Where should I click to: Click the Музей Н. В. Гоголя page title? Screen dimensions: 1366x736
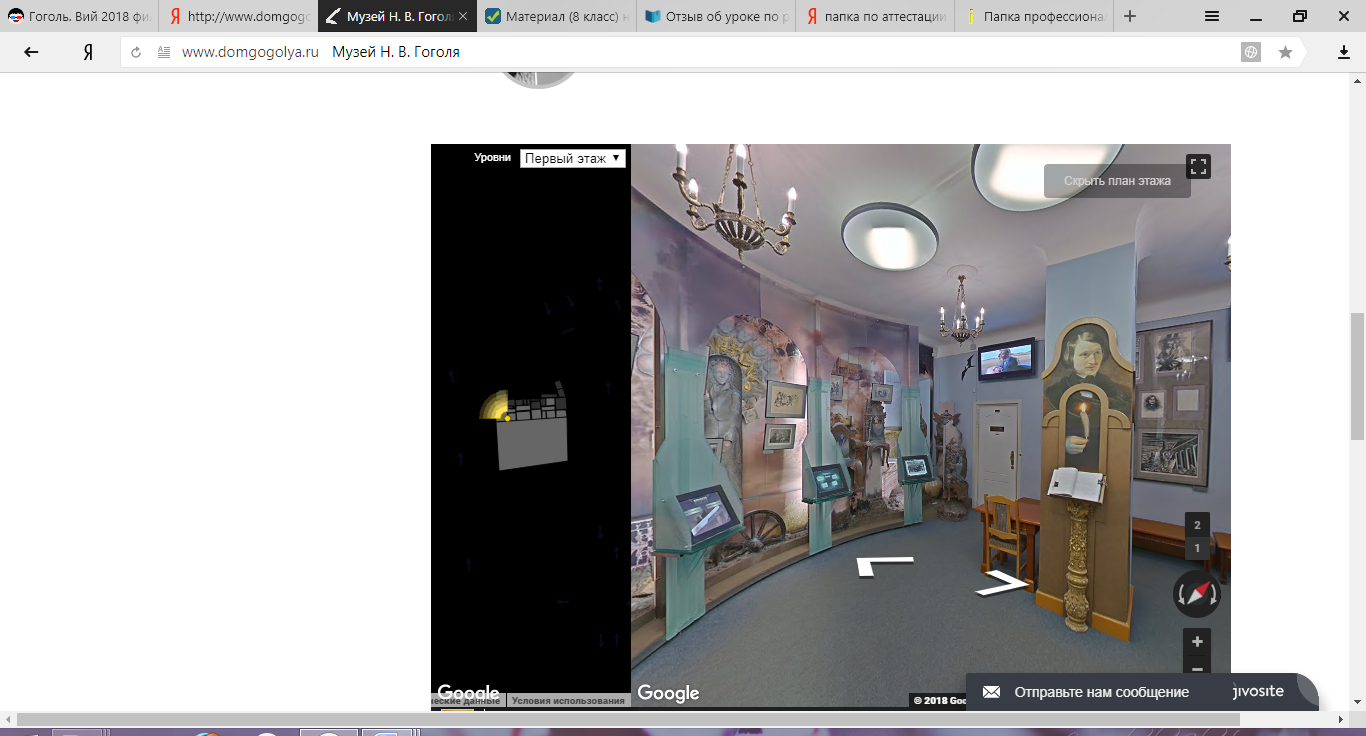click(x=396, y=52)
